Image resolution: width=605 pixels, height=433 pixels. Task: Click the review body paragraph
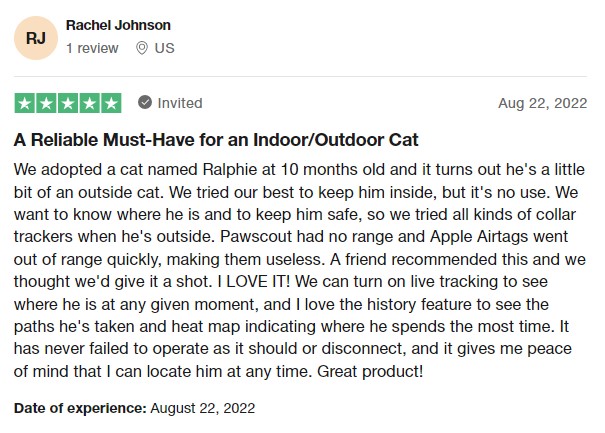coord(300,270)
